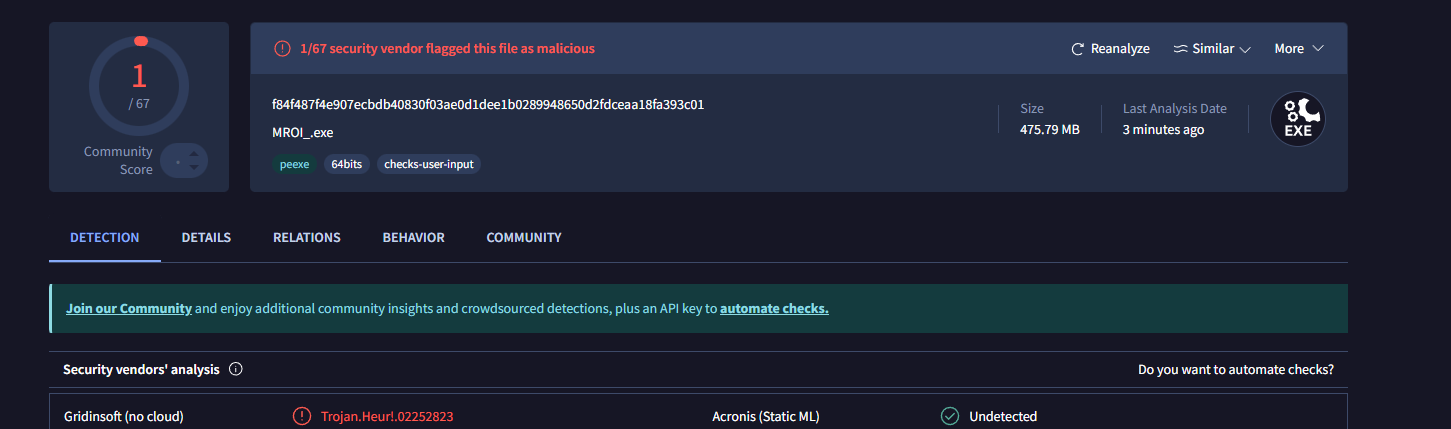This screenshot has width=1451, height=429.
Task: Click the automate checks link
Action: click(x=774, y=308)
